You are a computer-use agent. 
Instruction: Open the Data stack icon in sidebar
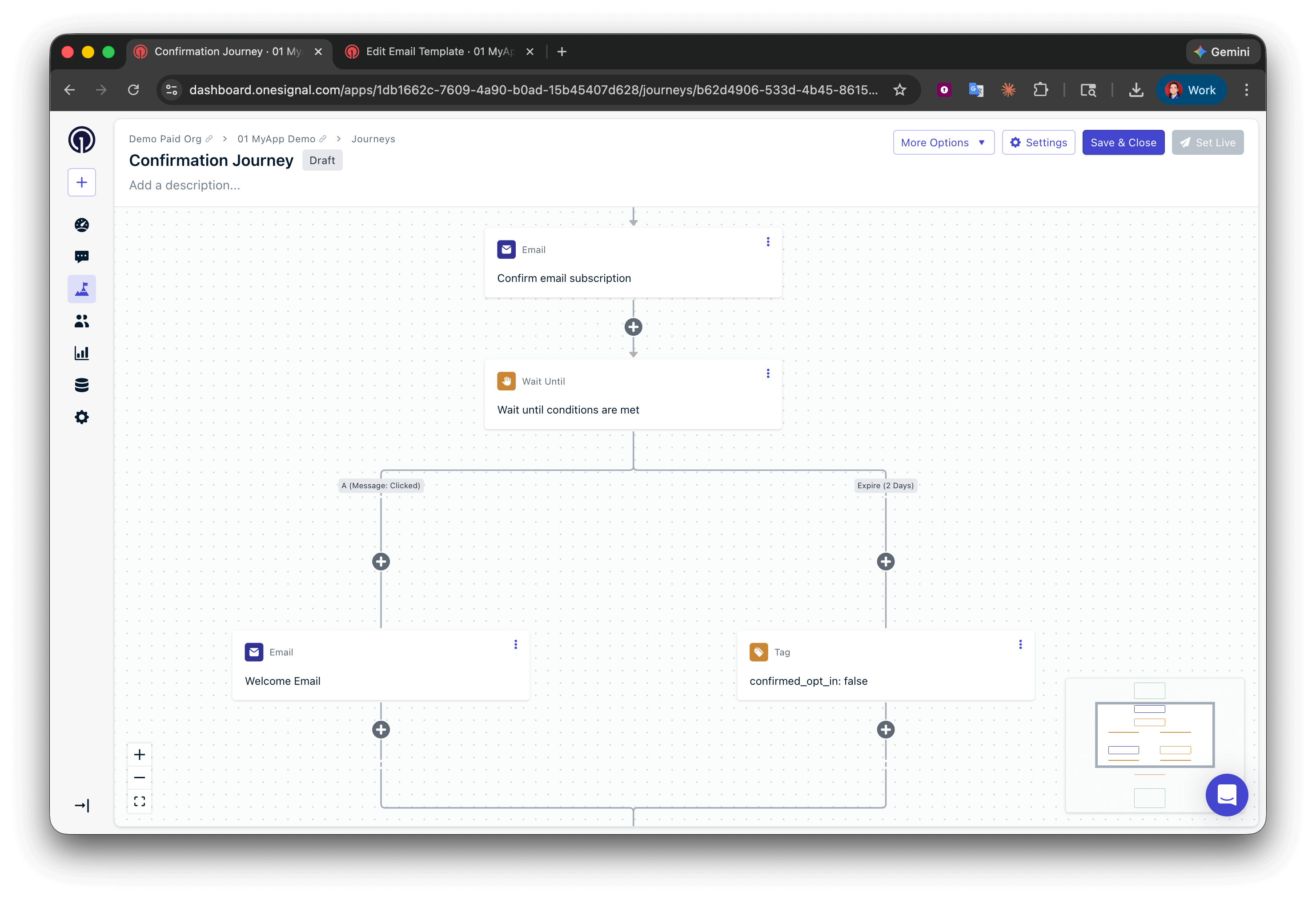[x=81, y=385]
